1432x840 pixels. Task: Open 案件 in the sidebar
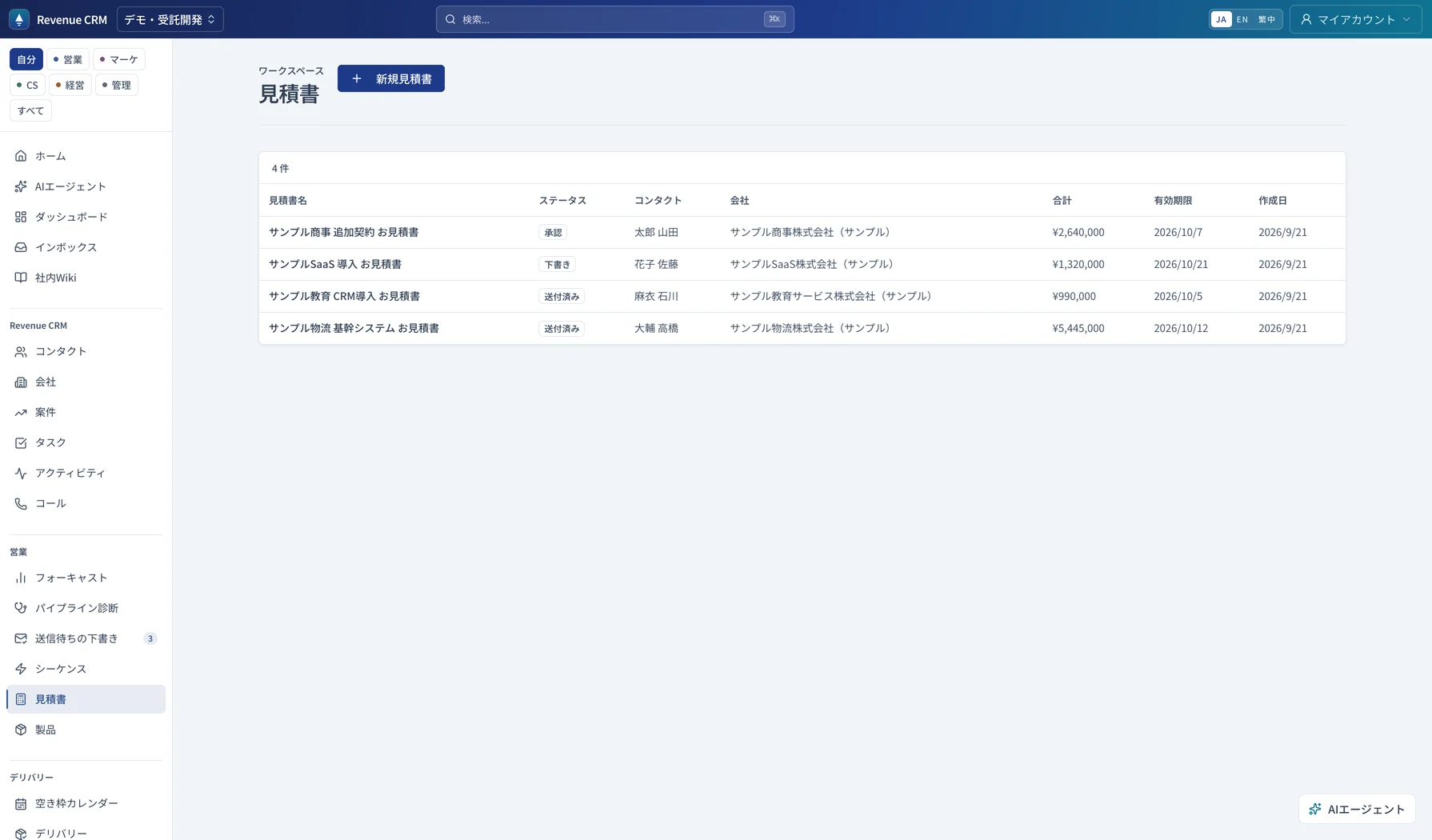(86, 412)
